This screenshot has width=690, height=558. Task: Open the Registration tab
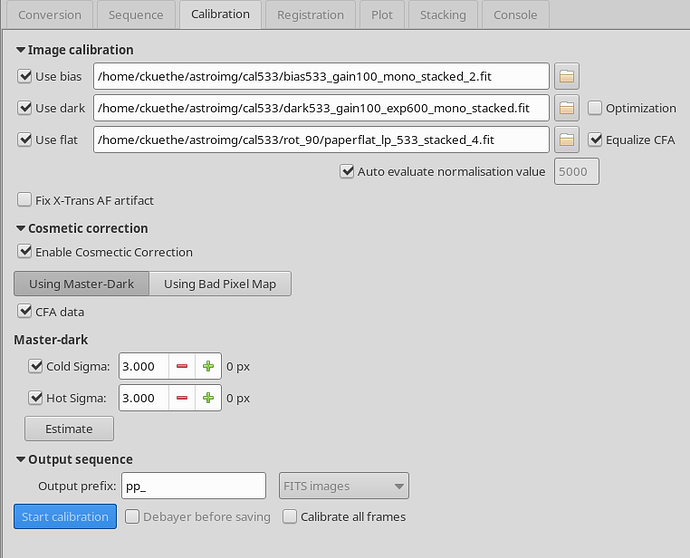pyautogui.click(x=311, y=15)
